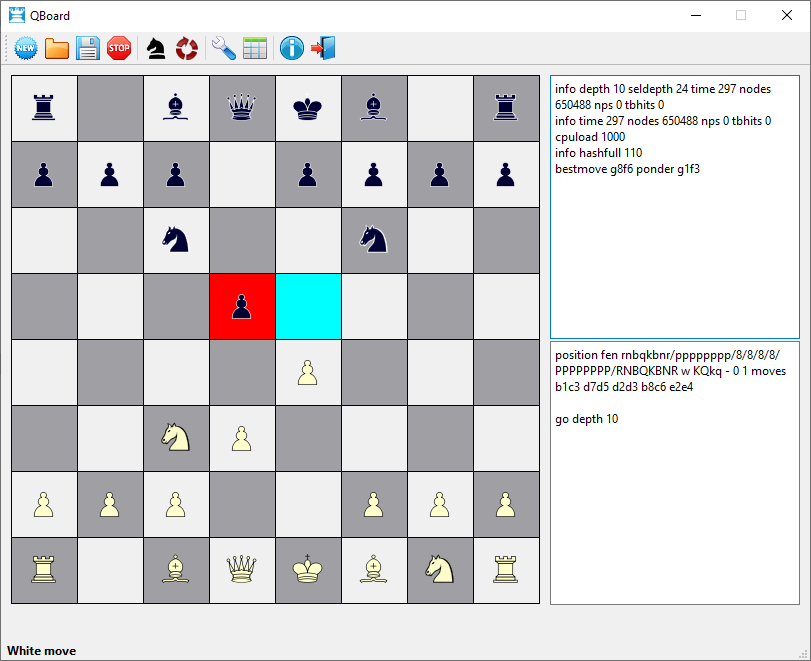Select the white knight on g1

[440, 570]
